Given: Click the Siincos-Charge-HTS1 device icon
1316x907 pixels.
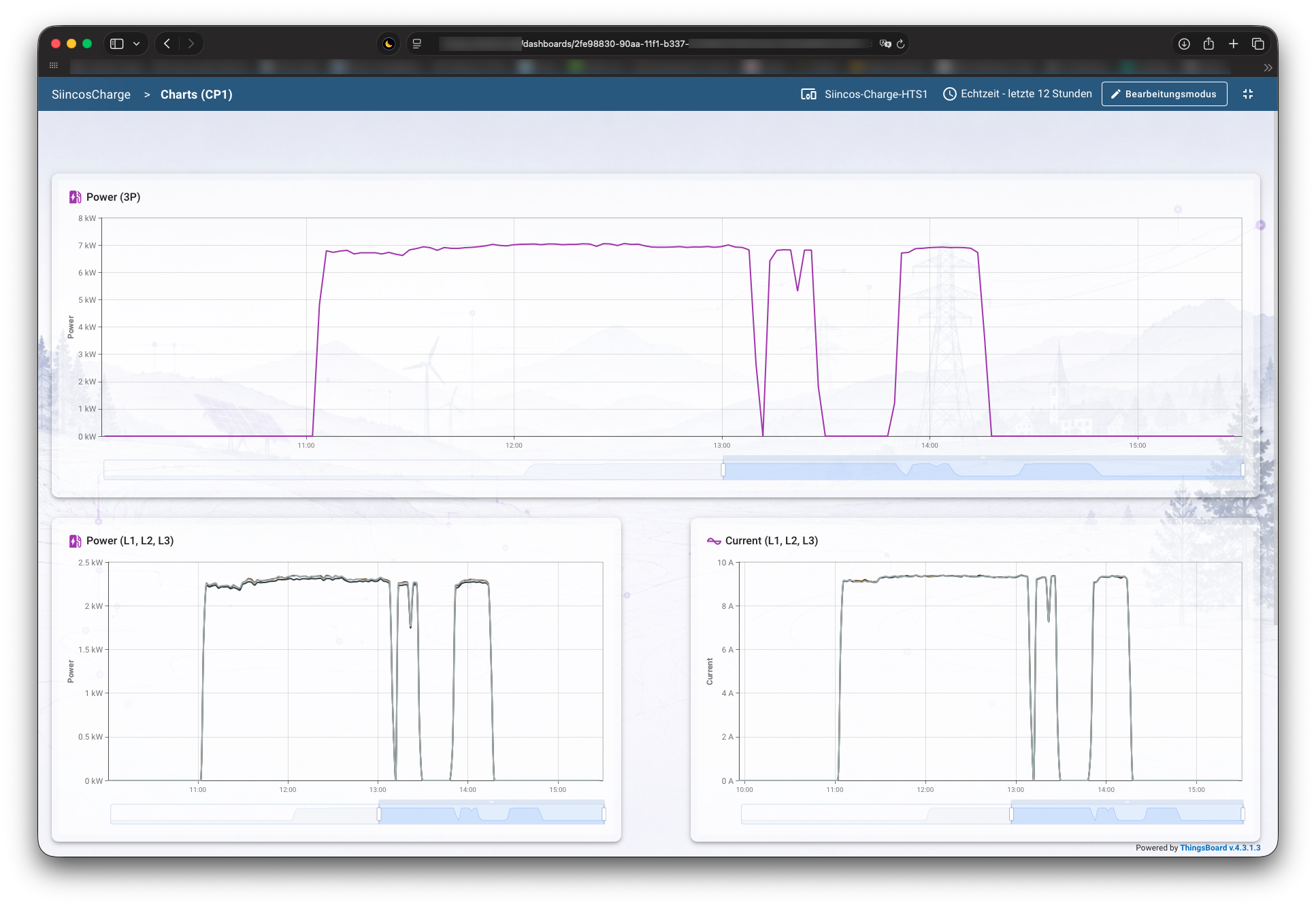Looking at the screenshot, I should (x=808, y=95).
